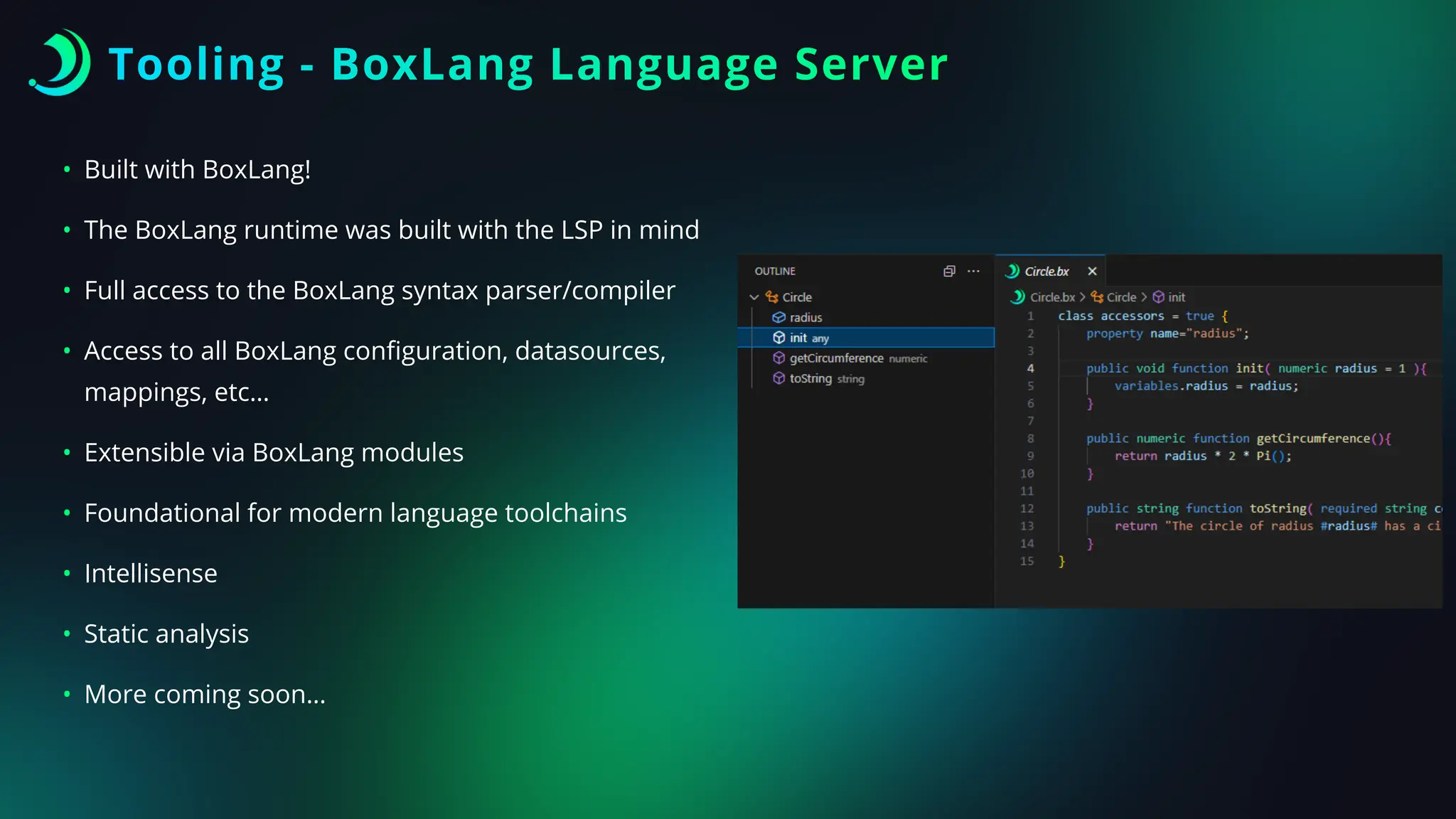Click line number 12 in the gutter
Viewport: 1456px width, 819px height.
(1027, 508)
